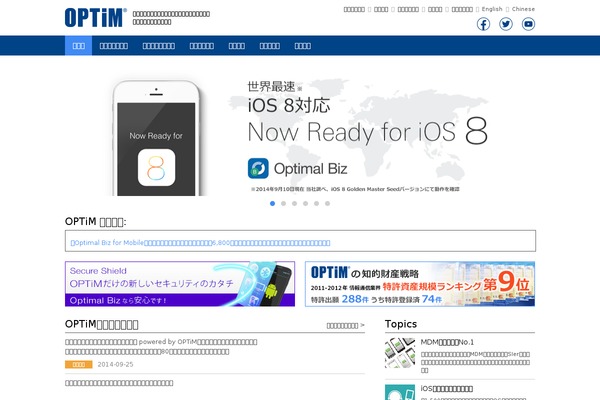Open the Optimal Biz for Mobile news link
The width and height of the screenshot is (600, 400).
pos(201,243)
